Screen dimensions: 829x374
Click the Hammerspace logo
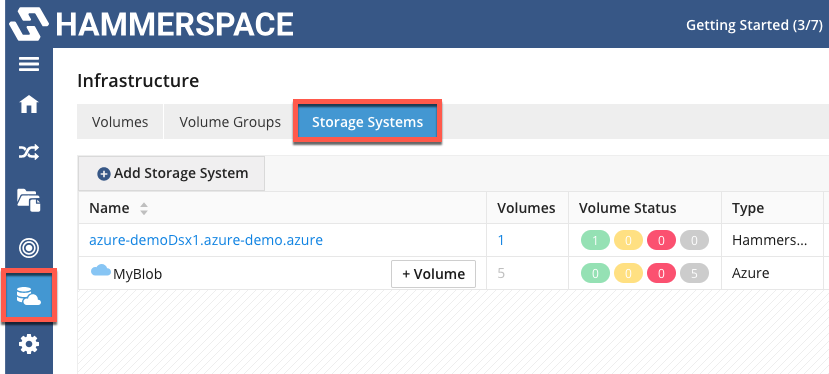(151, 24)
